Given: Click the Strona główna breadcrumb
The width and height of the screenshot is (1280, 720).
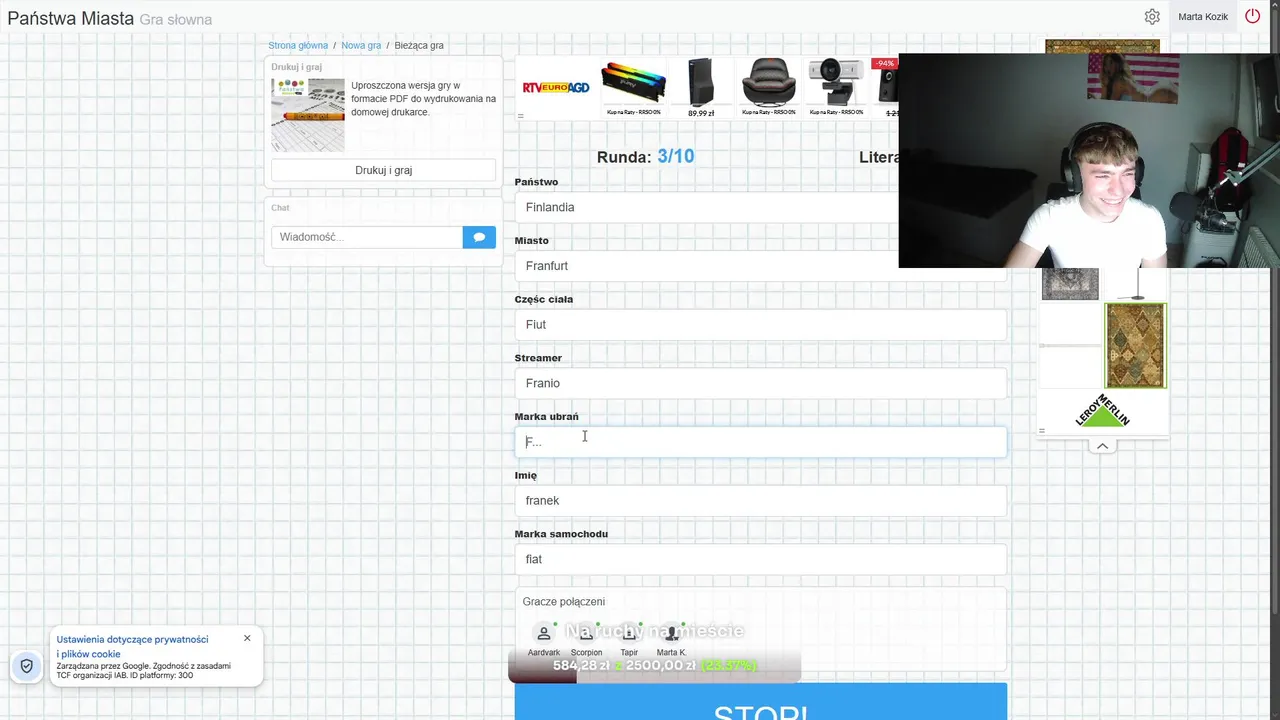Looking at the screenshot, I should [x=298, y=46].
